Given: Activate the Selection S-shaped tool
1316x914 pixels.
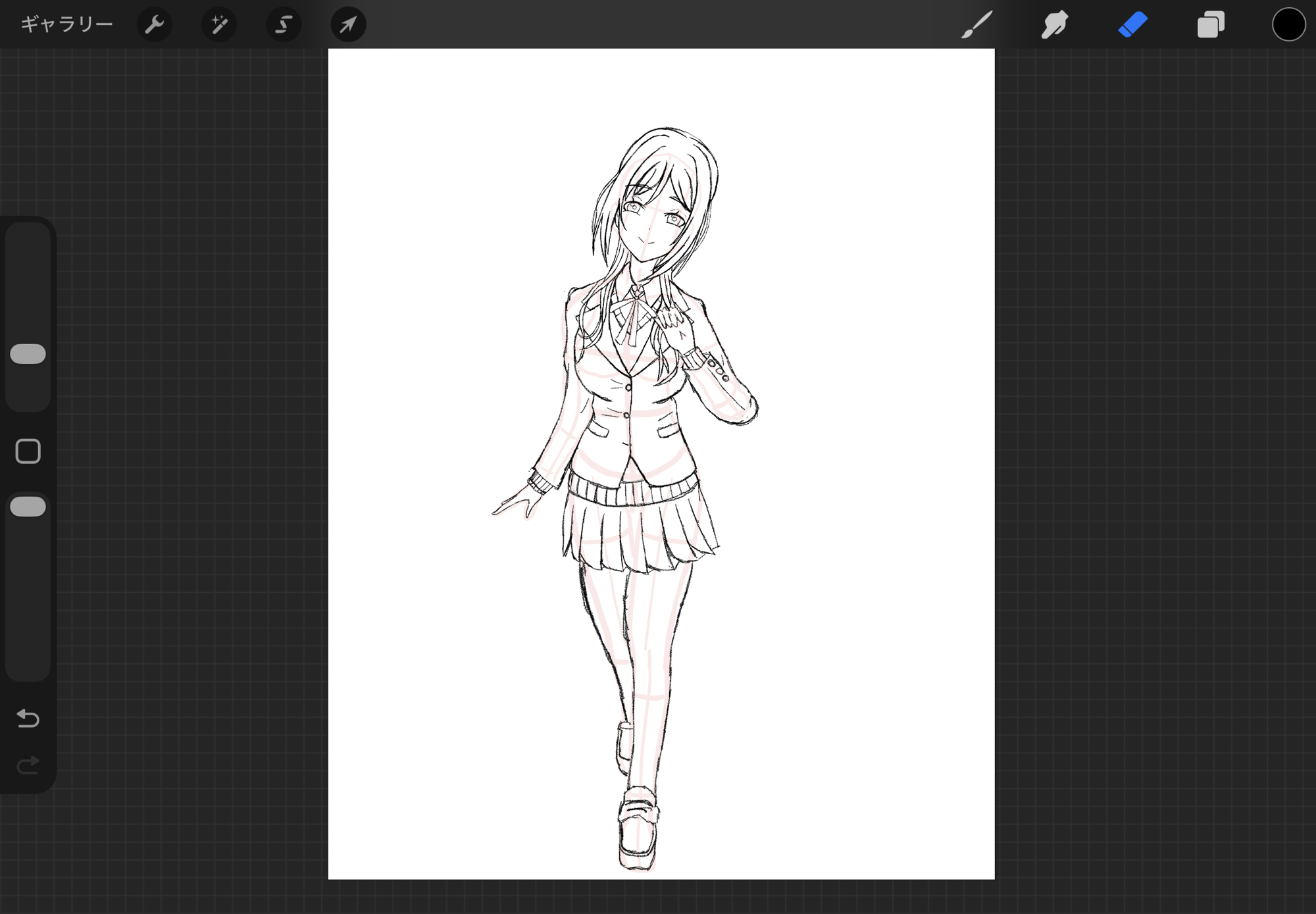Looking at the screenshot, I should coord(283,25).
